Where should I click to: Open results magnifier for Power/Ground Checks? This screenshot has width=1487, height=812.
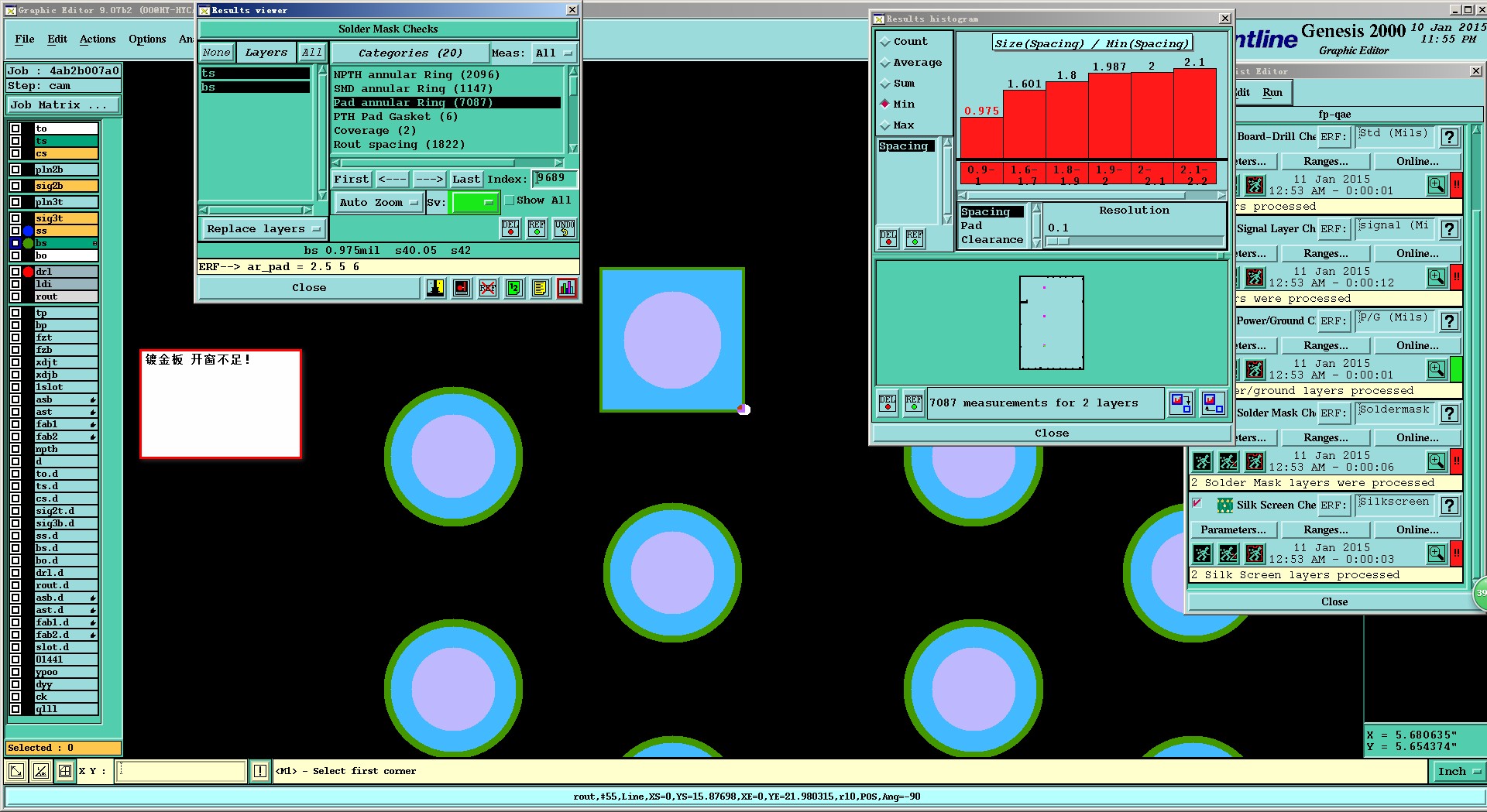(x=1437, y=369)
